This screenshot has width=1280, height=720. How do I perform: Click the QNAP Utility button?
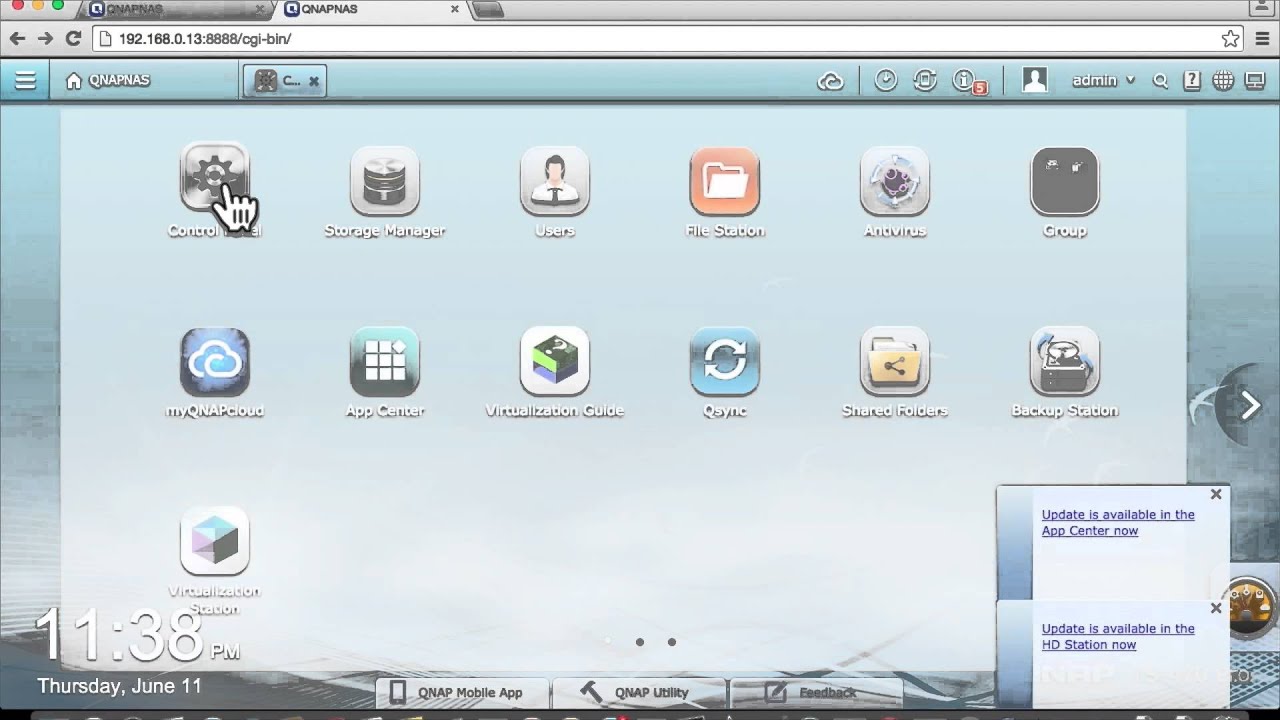tap(638, 692)
